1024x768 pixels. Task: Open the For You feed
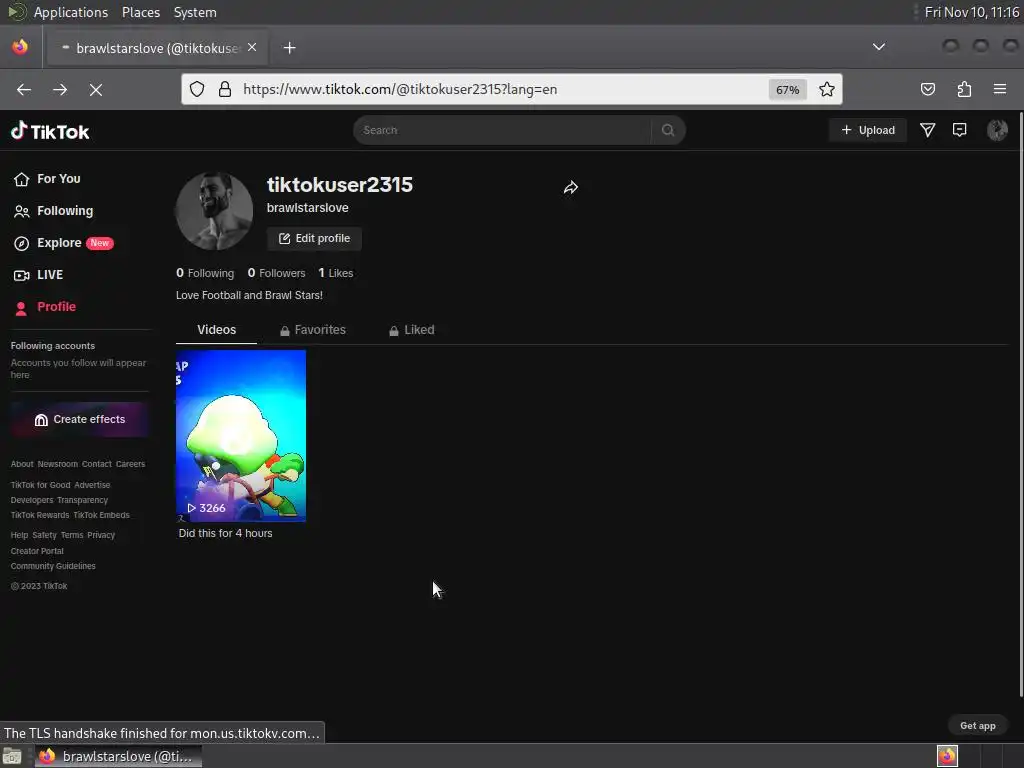pos(47,179)
